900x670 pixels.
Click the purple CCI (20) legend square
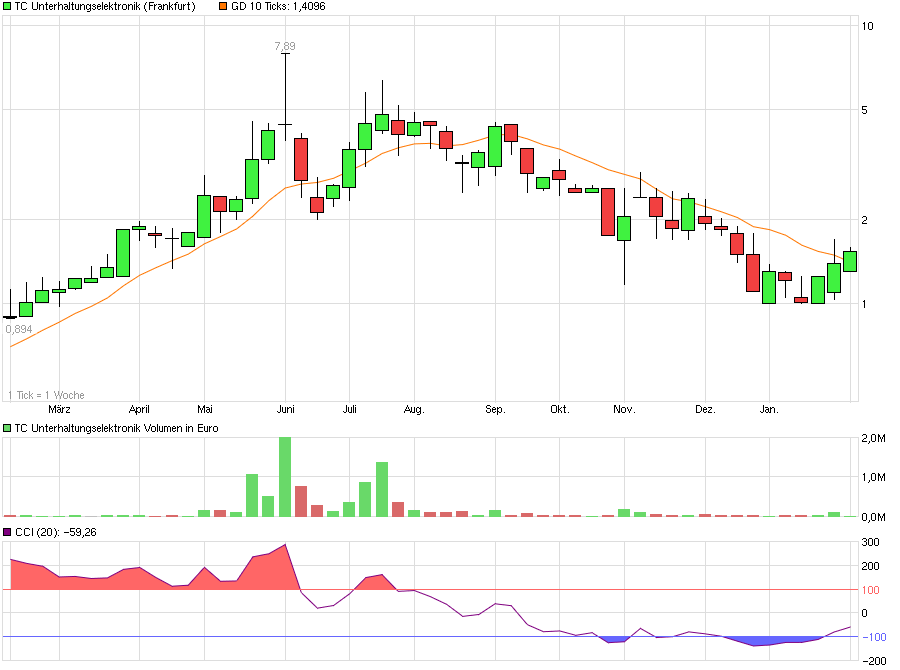click(9, 531)
